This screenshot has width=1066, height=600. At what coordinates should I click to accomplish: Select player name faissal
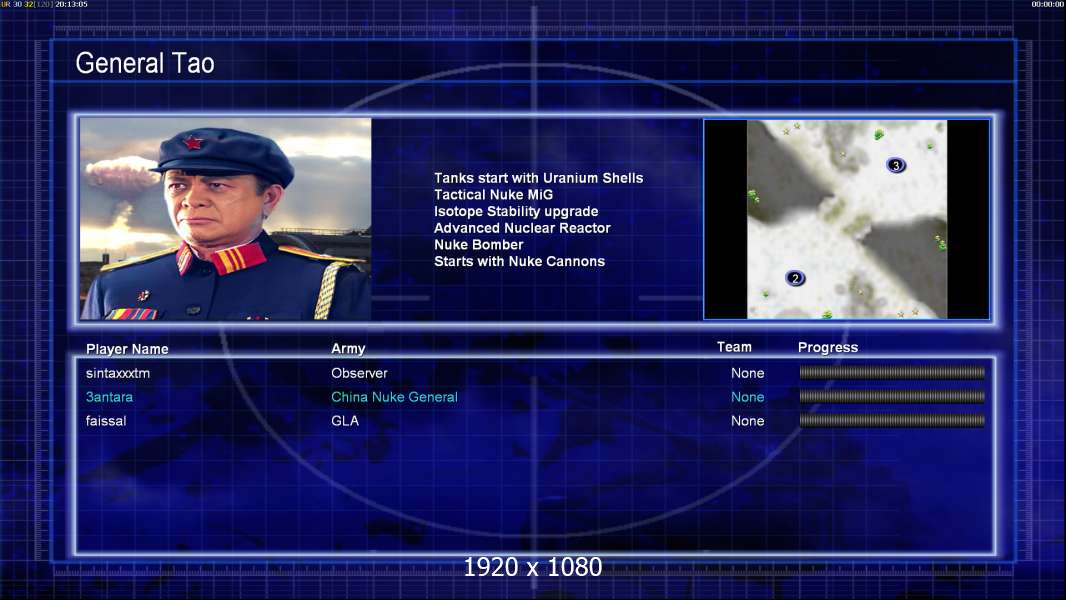tap(106, 421)
